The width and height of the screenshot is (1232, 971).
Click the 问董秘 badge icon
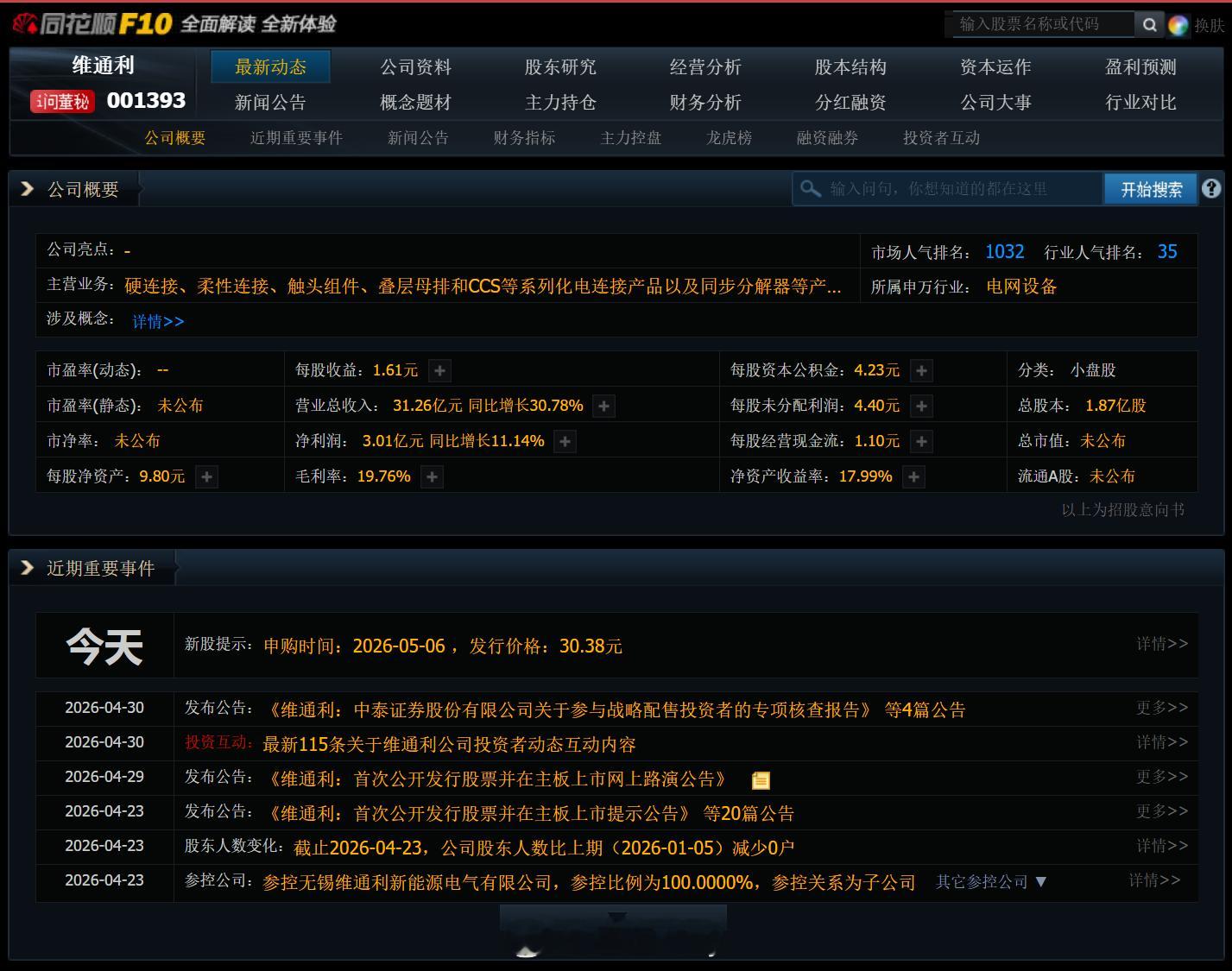pos(61,102)
